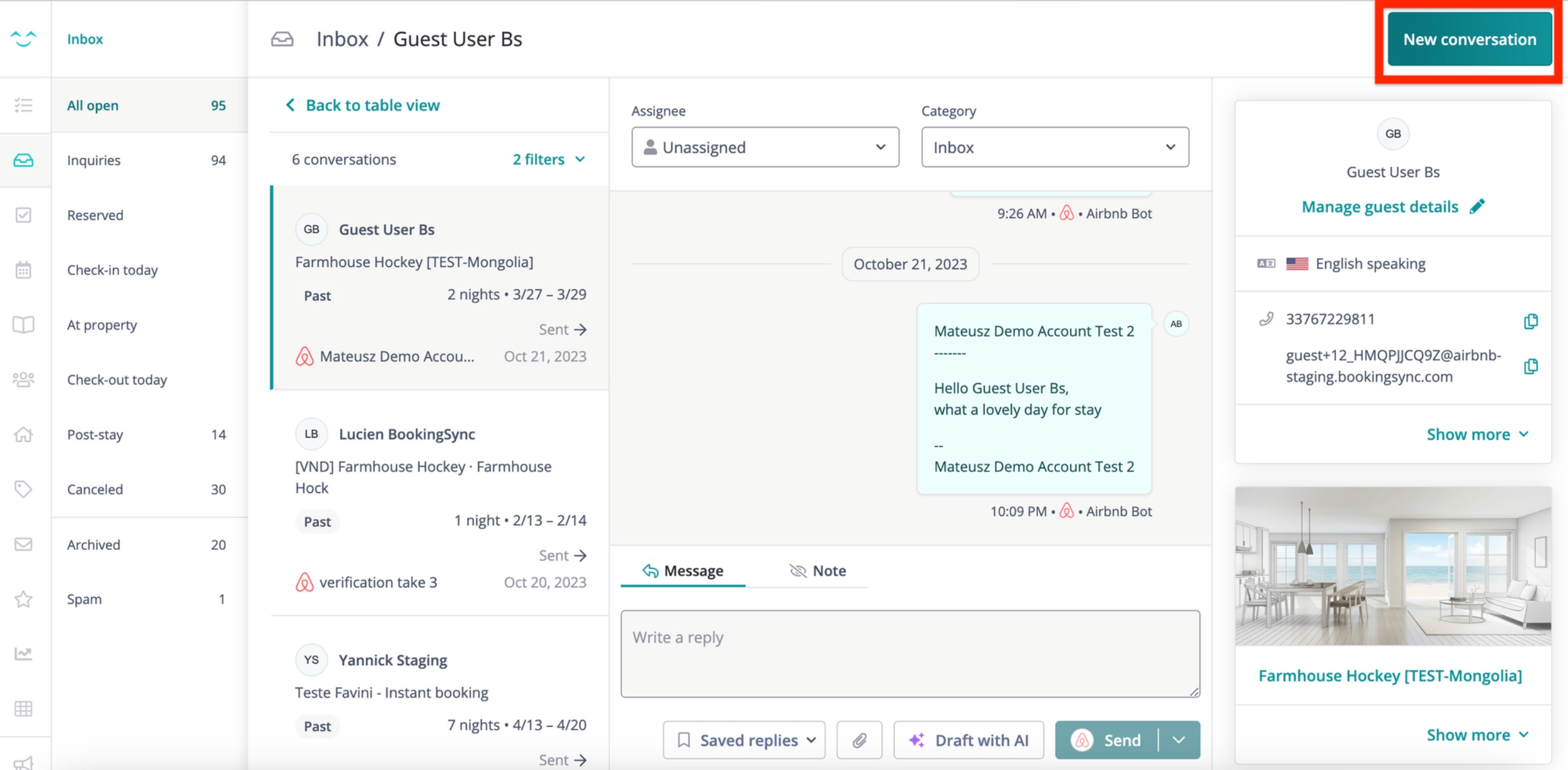Image resolution: width=1568 pixels, height=770 pixels.
Task: Open the calendar icon in sidebar
Action: pos(23,270)
